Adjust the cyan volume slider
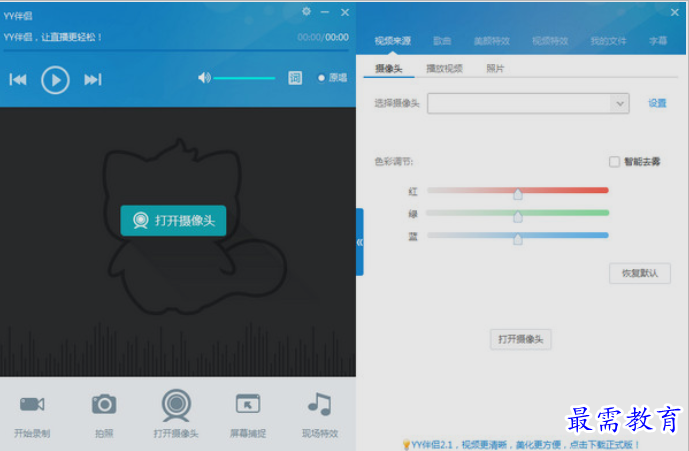The image size is (689, 451). [244, 78]
